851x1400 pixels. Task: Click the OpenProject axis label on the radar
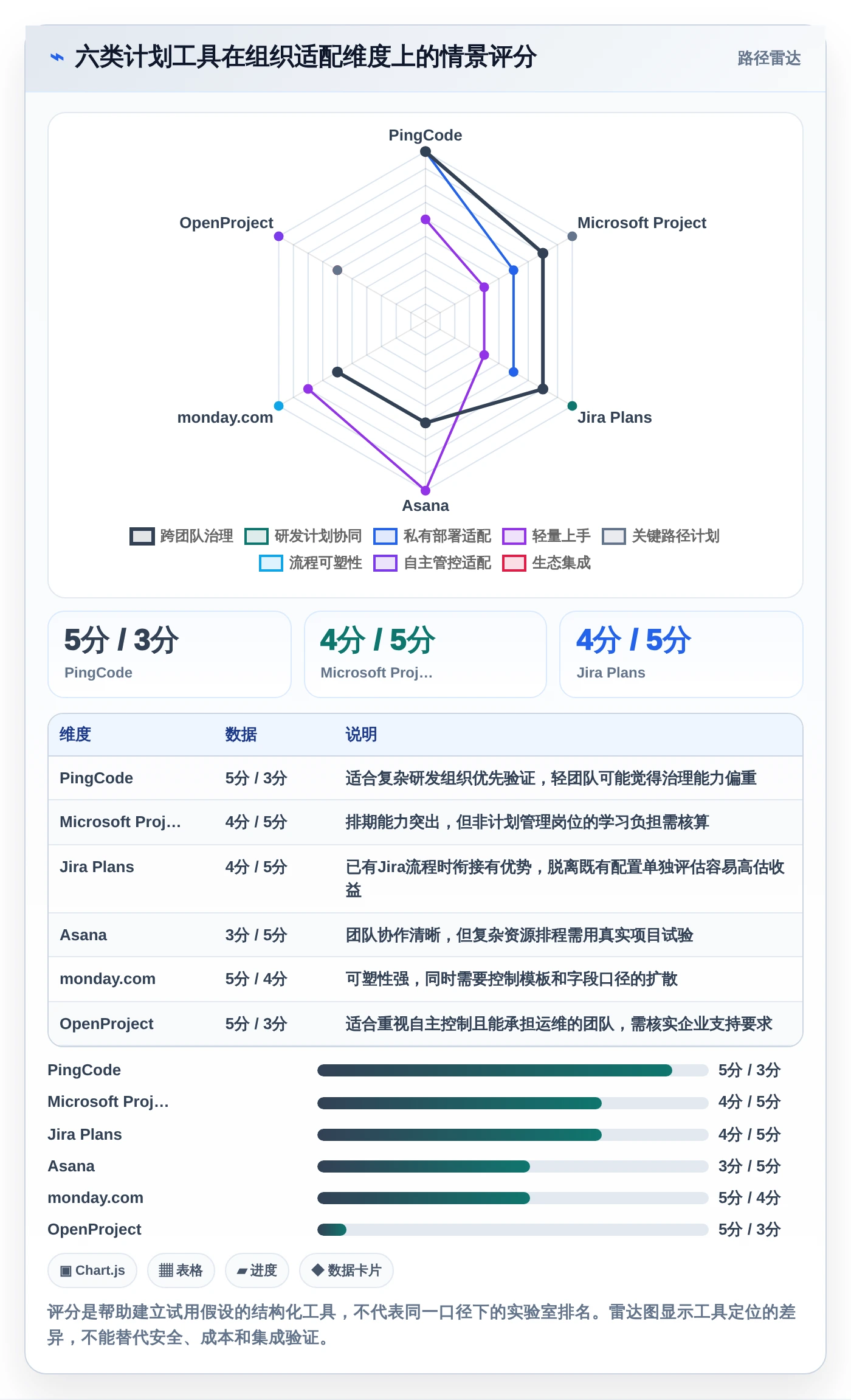(226, 223)
